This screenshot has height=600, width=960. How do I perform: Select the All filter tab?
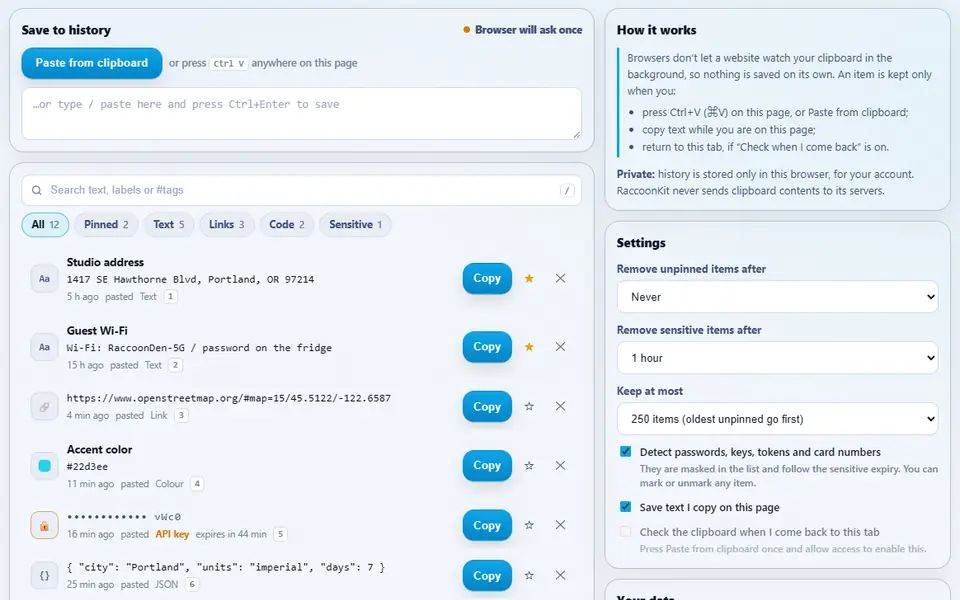(45, 225)
